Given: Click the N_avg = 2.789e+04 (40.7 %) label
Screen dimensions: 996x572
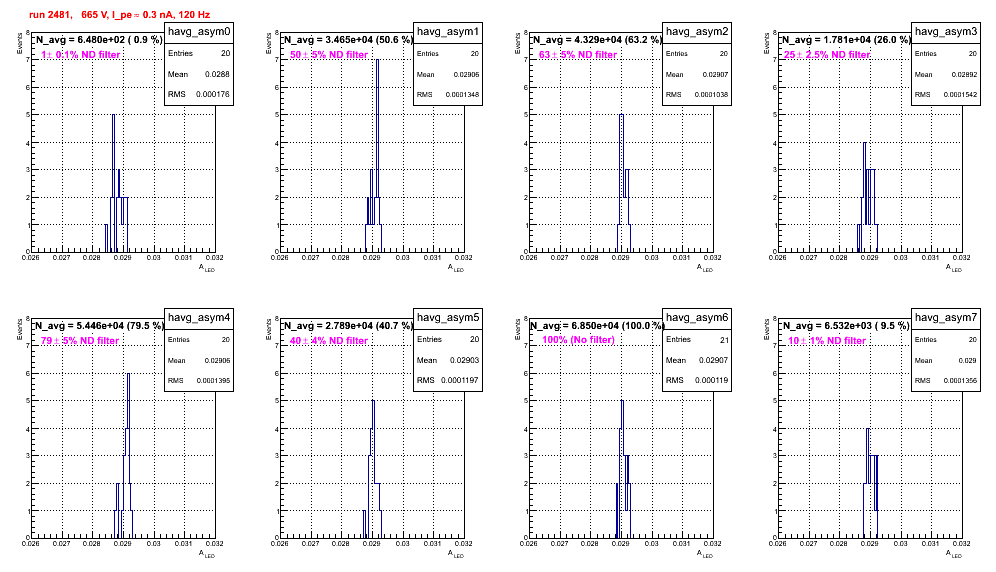Looking at the screenshot, I should (x=348, y=326).
